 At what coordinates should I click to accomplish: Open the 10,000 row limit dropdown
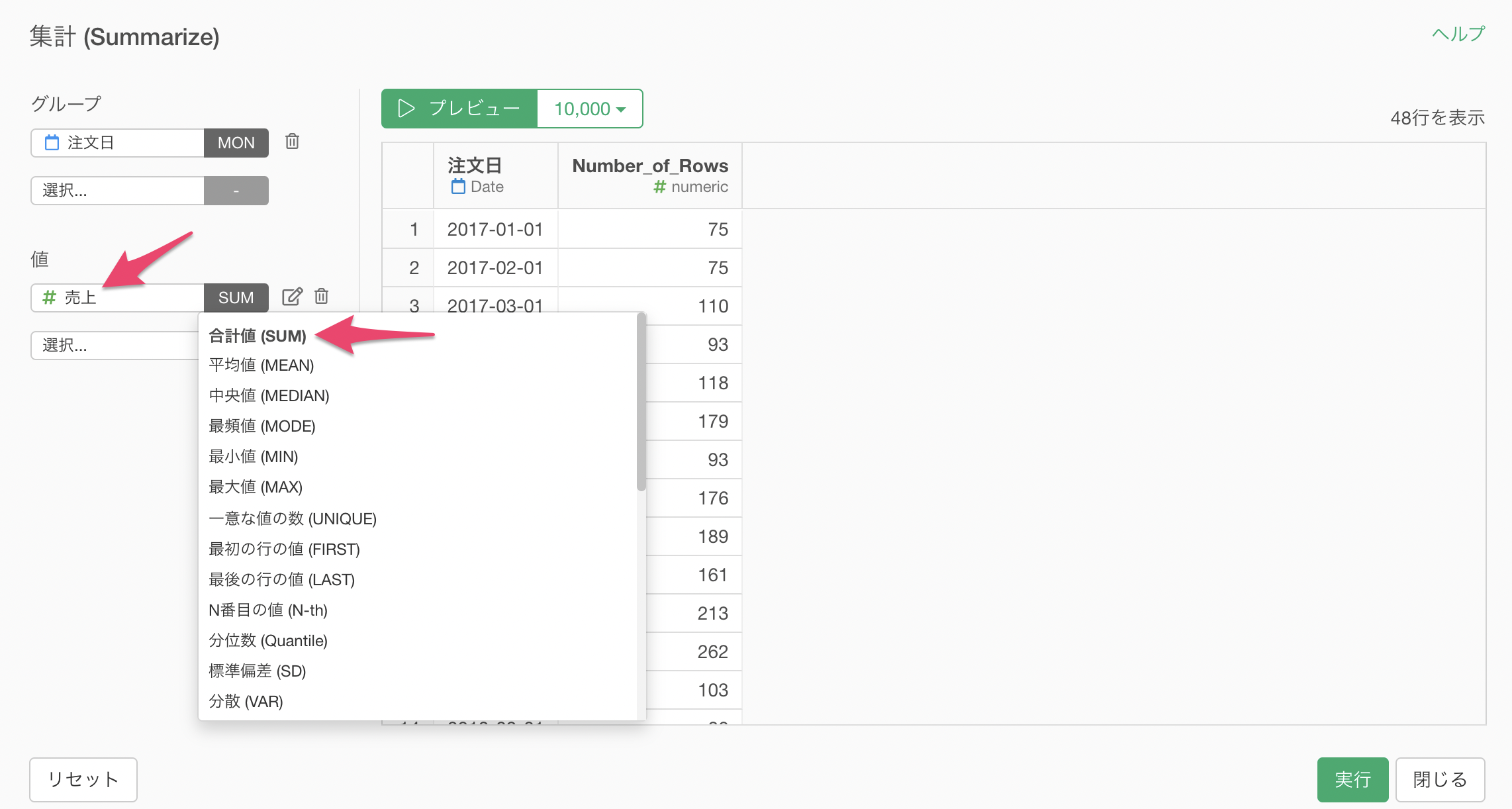point(589,109)
